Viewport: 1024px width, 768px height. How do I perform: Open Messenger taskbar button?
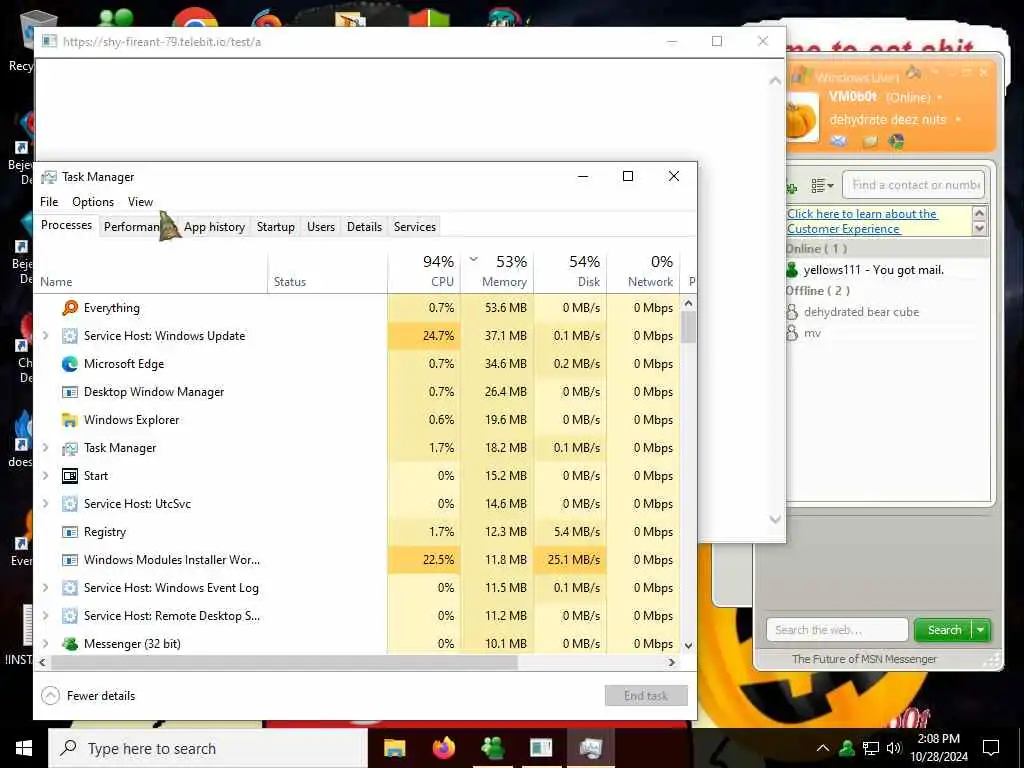[492, 748]
